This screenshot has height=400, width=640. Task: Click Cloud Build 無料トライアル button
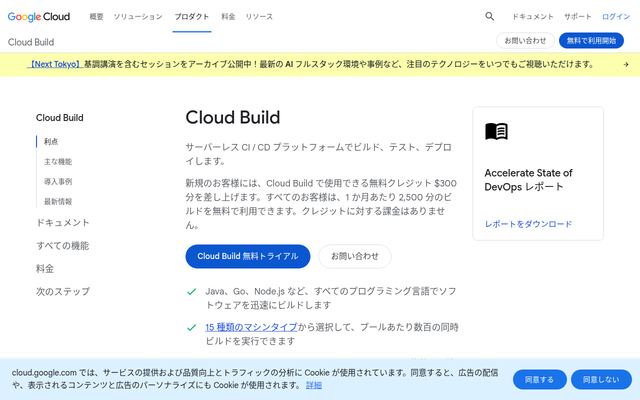248,256
